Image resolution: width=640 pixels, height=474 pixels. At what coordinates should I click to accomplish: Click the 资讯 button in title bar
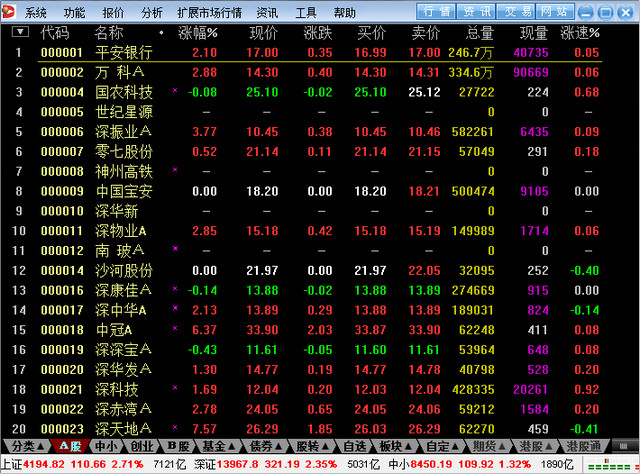tap(476, 11)
